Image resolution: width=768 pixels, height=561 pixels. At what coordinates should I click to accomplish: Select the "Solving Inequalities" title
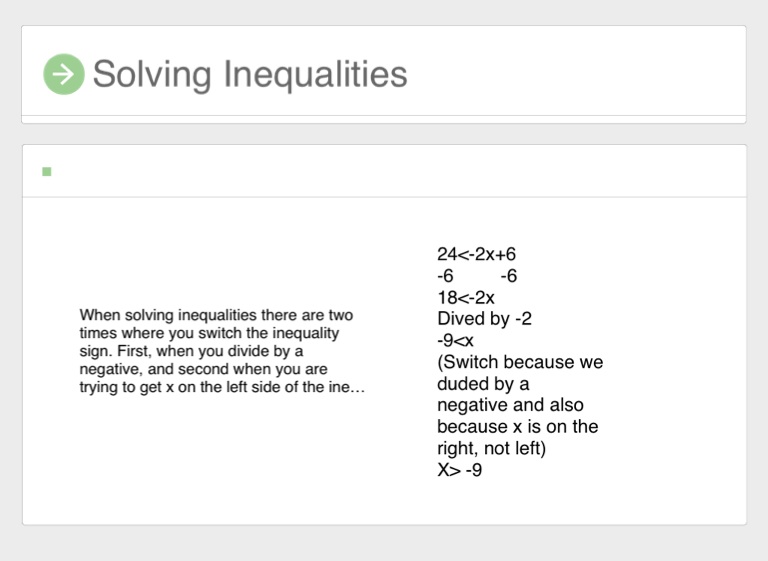(x=250, y=74)
